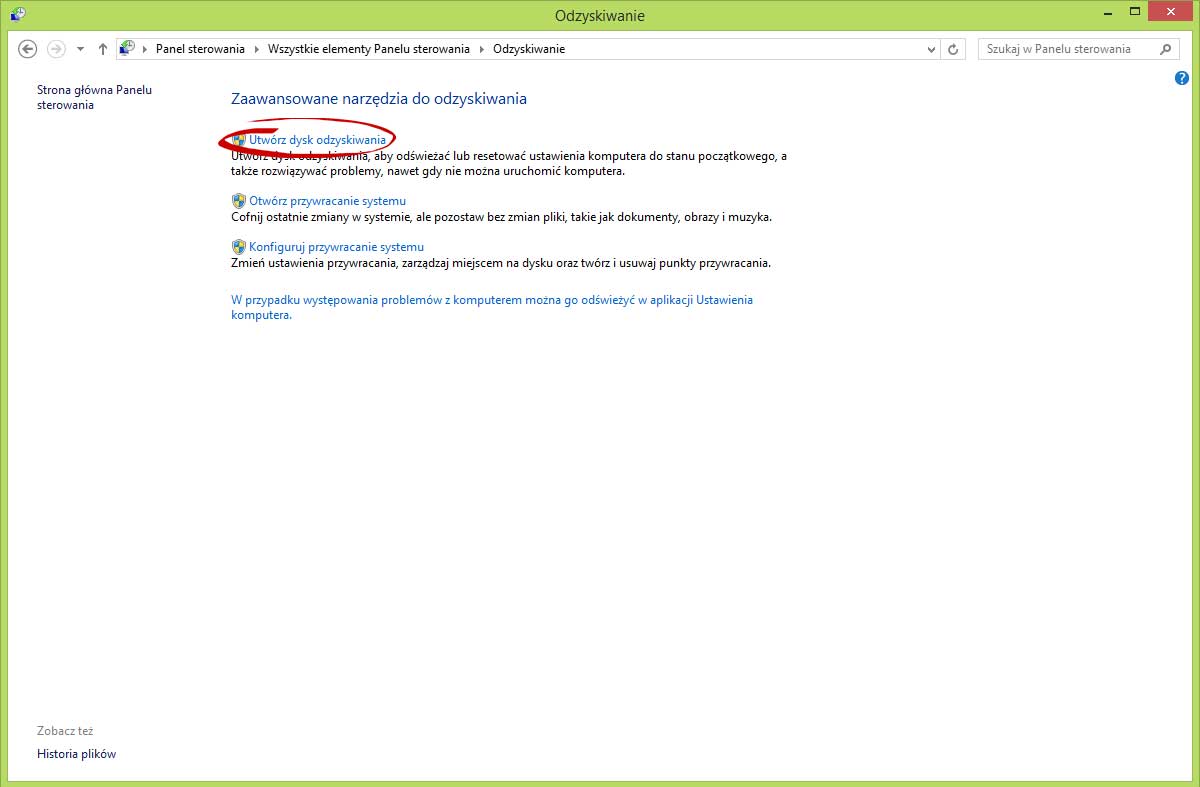Click 'Otwórz przywracanie systemu' link
The width and height of the screenshot is (1200, 787).
point(327,201)
